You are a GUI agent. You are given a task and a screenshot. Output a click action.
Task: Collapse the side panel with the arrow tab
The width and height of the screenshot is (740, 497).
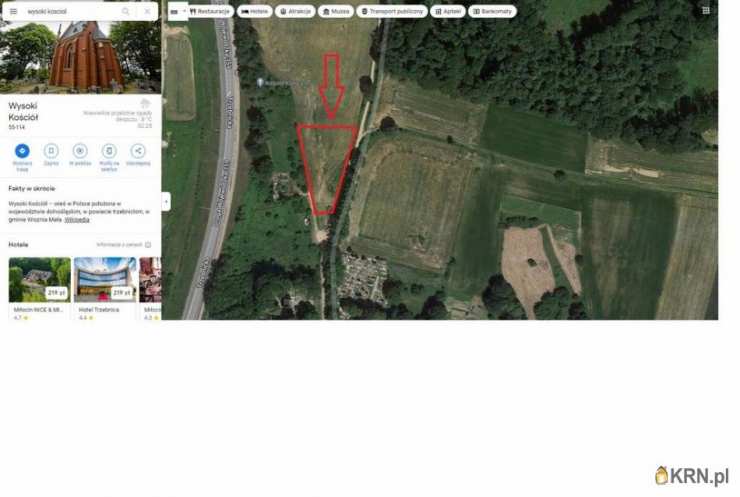pos(166,202)
